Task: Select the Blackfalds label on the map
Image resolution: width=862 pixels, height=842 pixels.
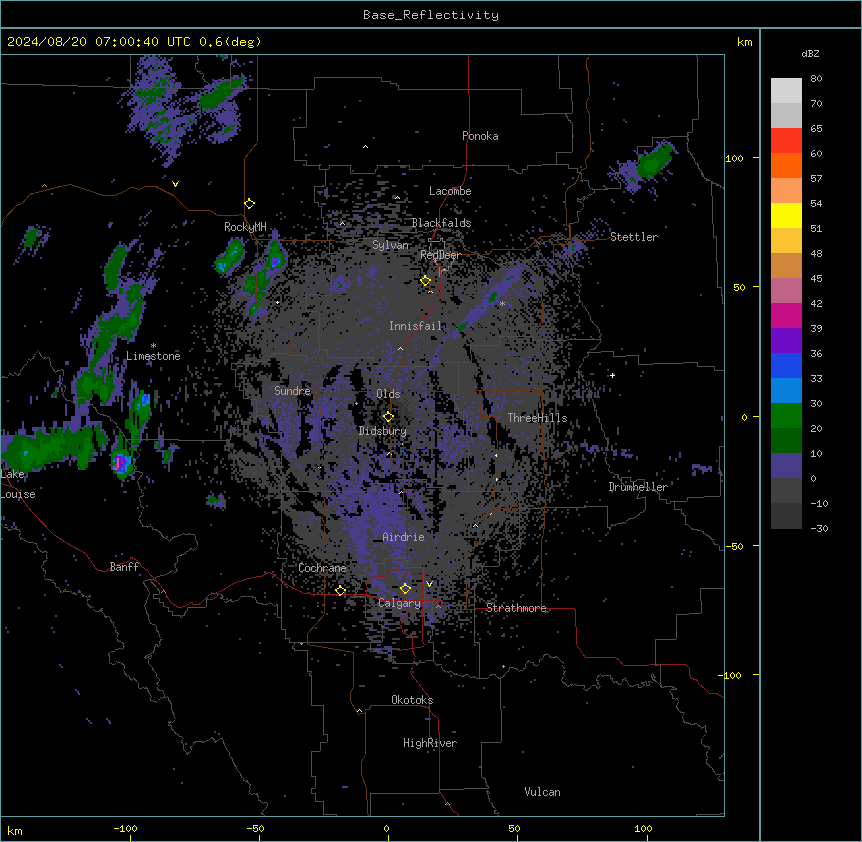Action: [441, 223]
